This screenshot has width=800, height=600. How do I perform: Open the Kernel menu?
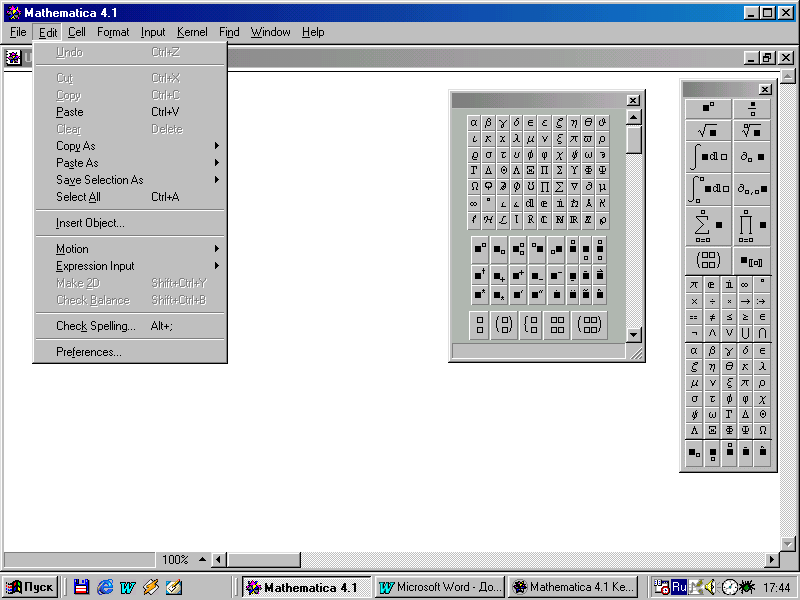(192, 32)
